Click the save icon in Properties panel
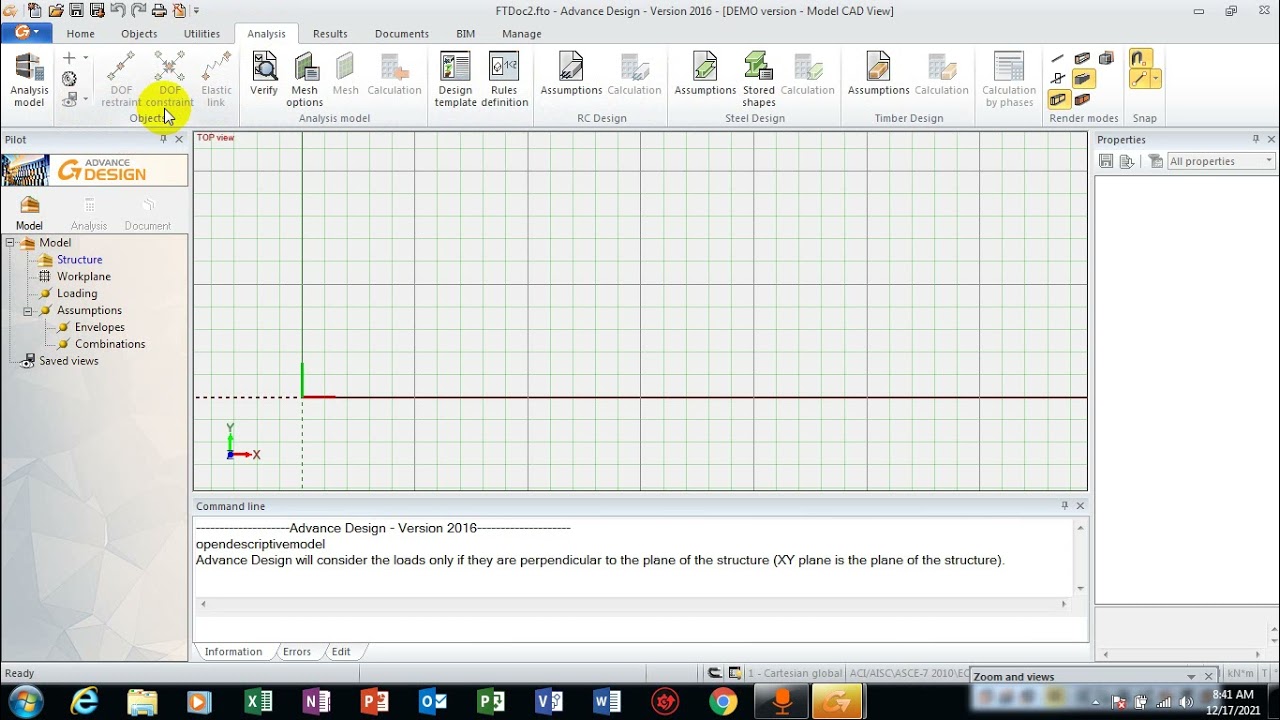This screenshot has width=1280, height=720. 1106,161
